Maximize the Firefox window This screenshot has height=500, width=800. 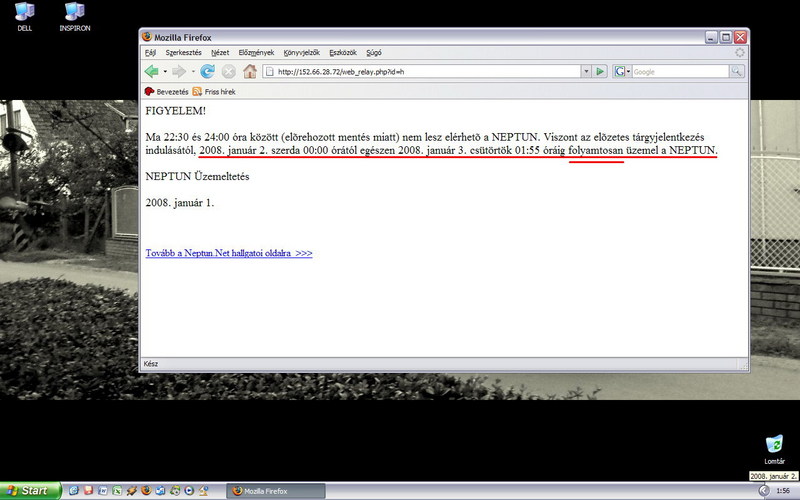pos(726,37)
